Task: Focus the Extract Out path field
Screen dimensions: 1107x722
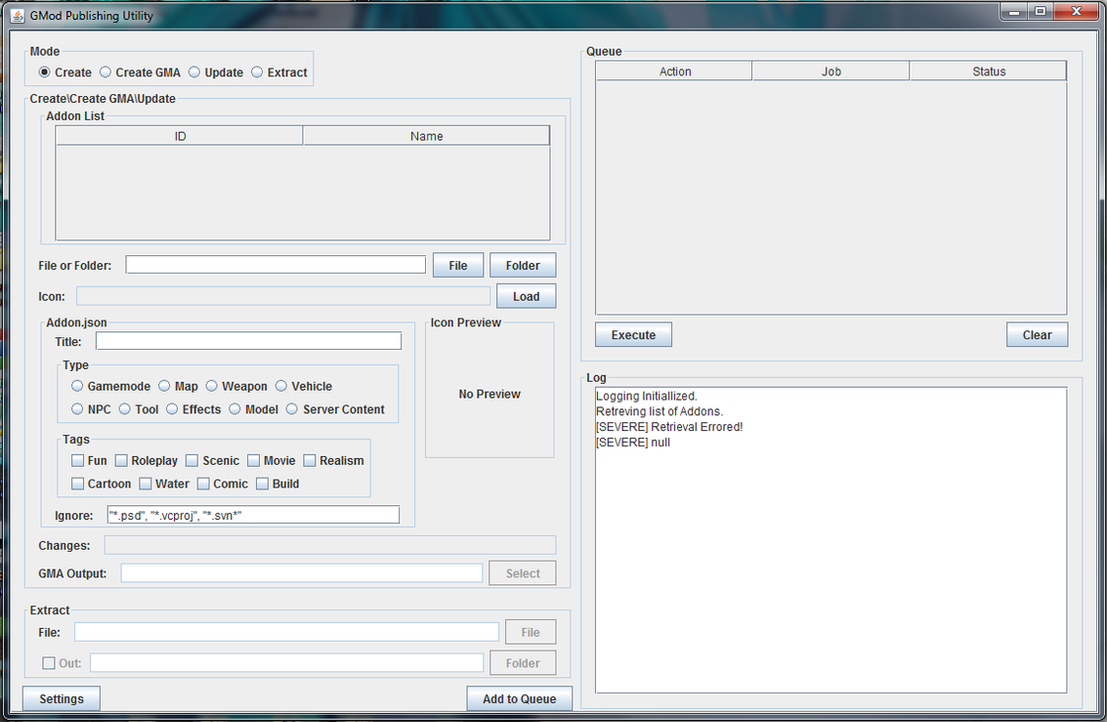Action: 287,663
